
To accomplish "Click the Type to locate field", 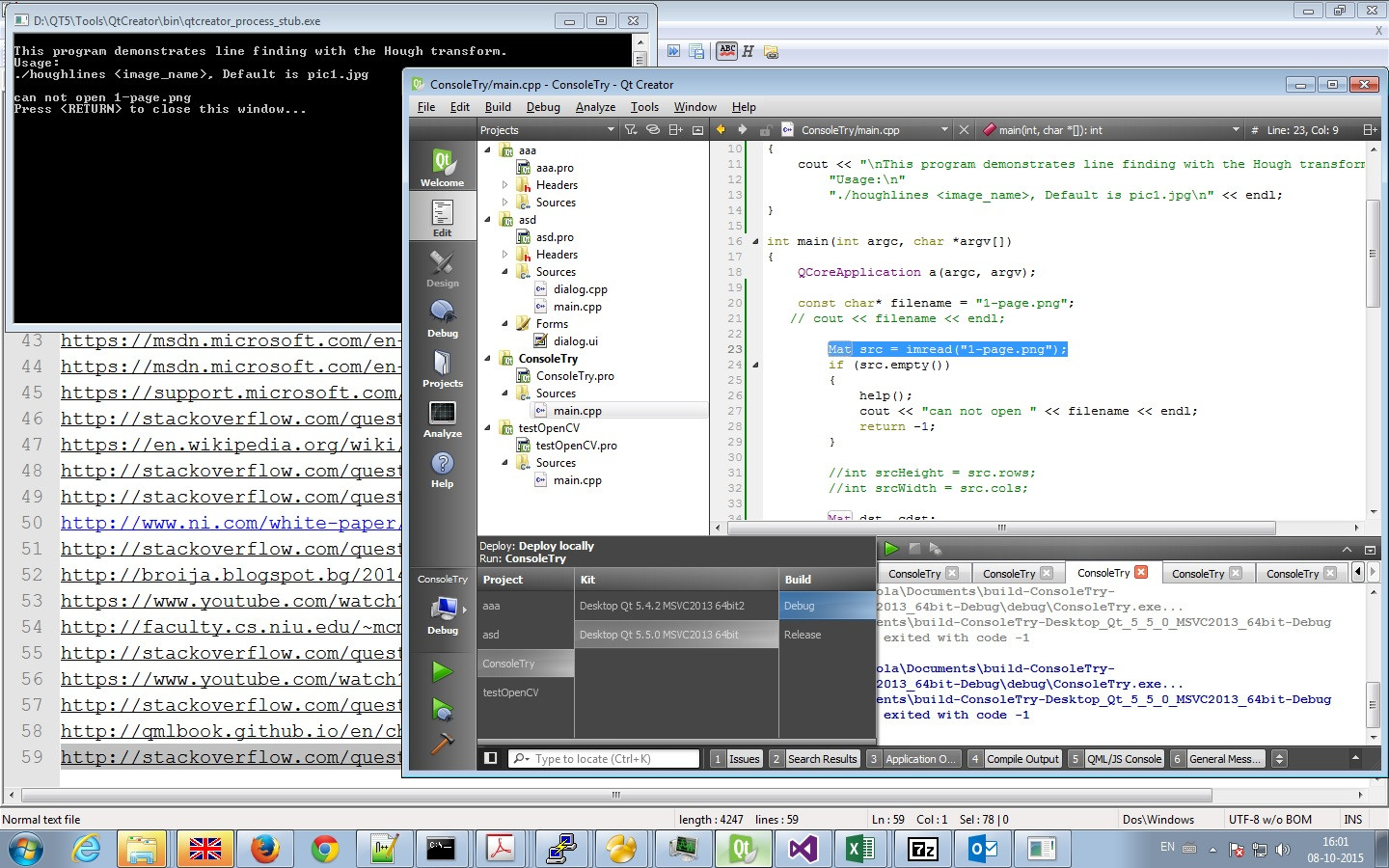I will (604, 759).
